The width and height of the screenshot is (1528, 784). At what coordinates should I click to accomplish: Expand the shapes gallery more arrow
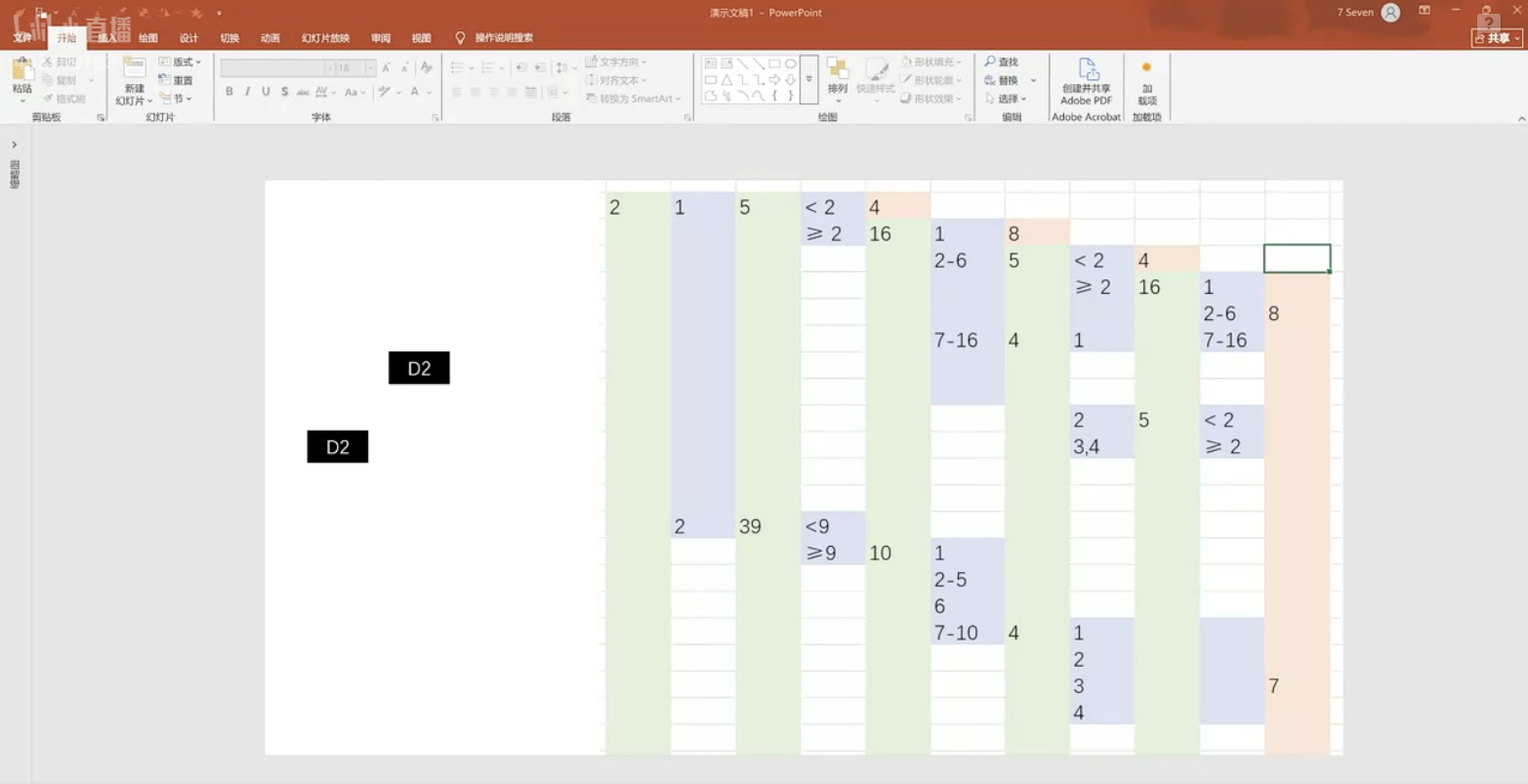pos(808,80)
